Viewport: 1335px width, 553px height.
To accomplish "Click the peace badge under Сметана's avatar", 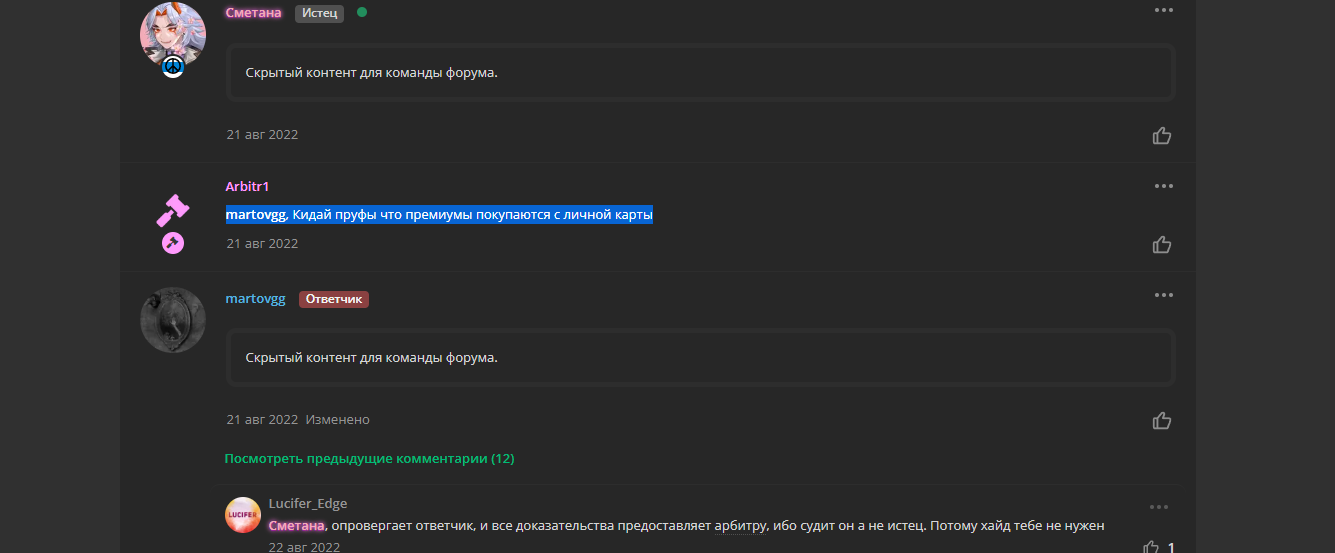I will (x=173, y=67).
